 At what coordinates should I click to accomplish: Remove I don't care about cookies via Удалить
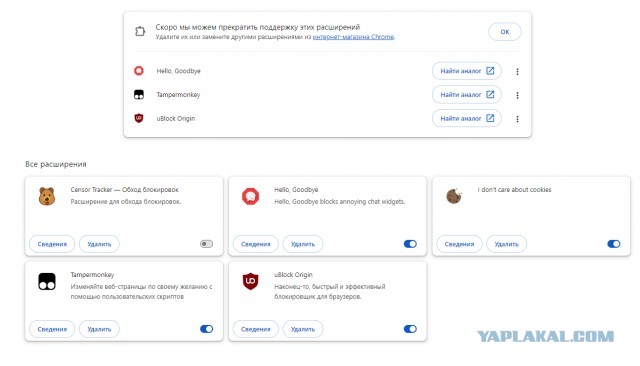tap(507, 244)
